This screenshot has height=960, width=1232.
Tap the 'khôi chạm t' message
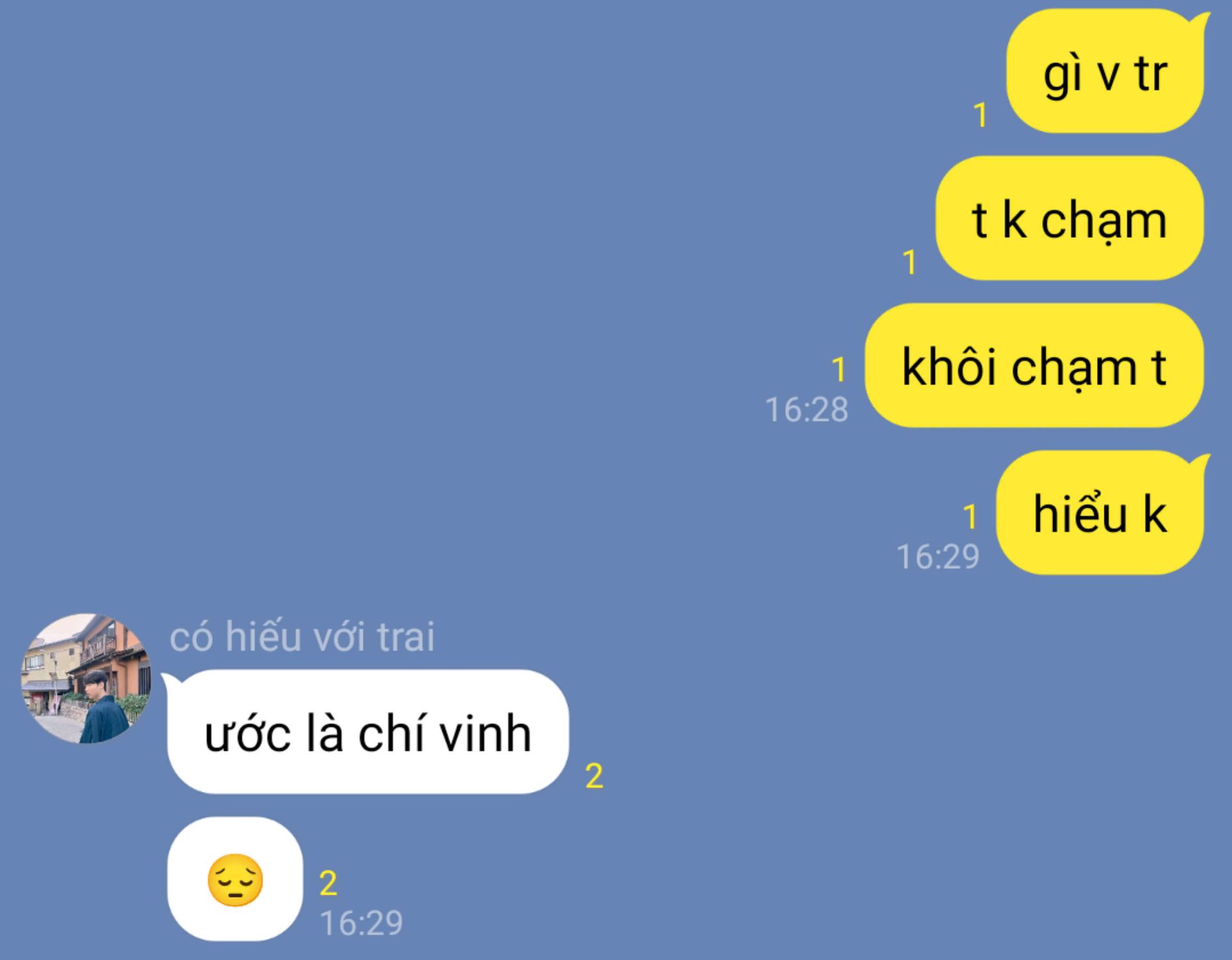coord(1034,365)
